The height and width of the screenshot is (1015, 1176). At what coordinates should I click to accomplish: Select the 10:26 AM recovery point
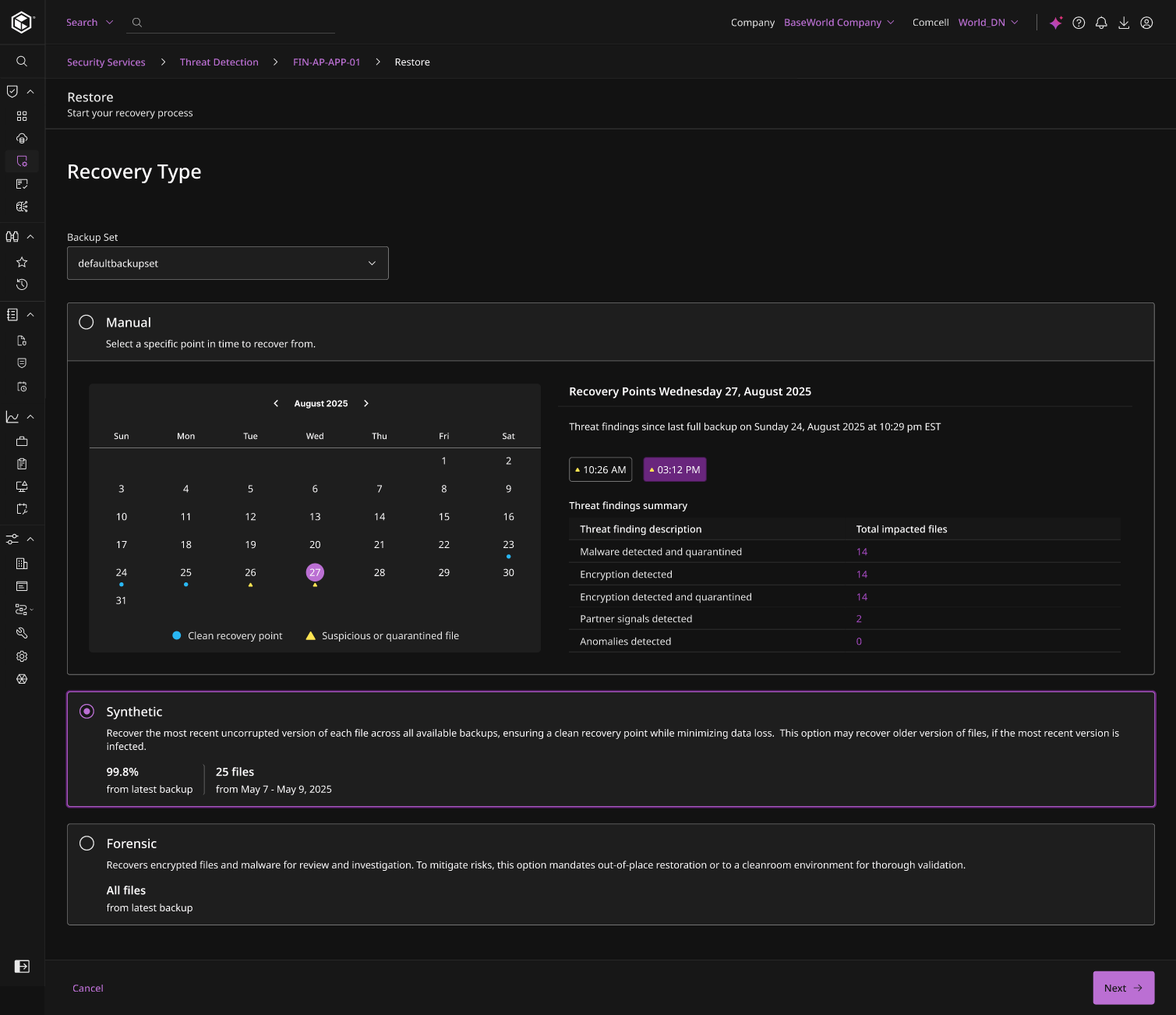pyautogui.click(x=601, y=470)
